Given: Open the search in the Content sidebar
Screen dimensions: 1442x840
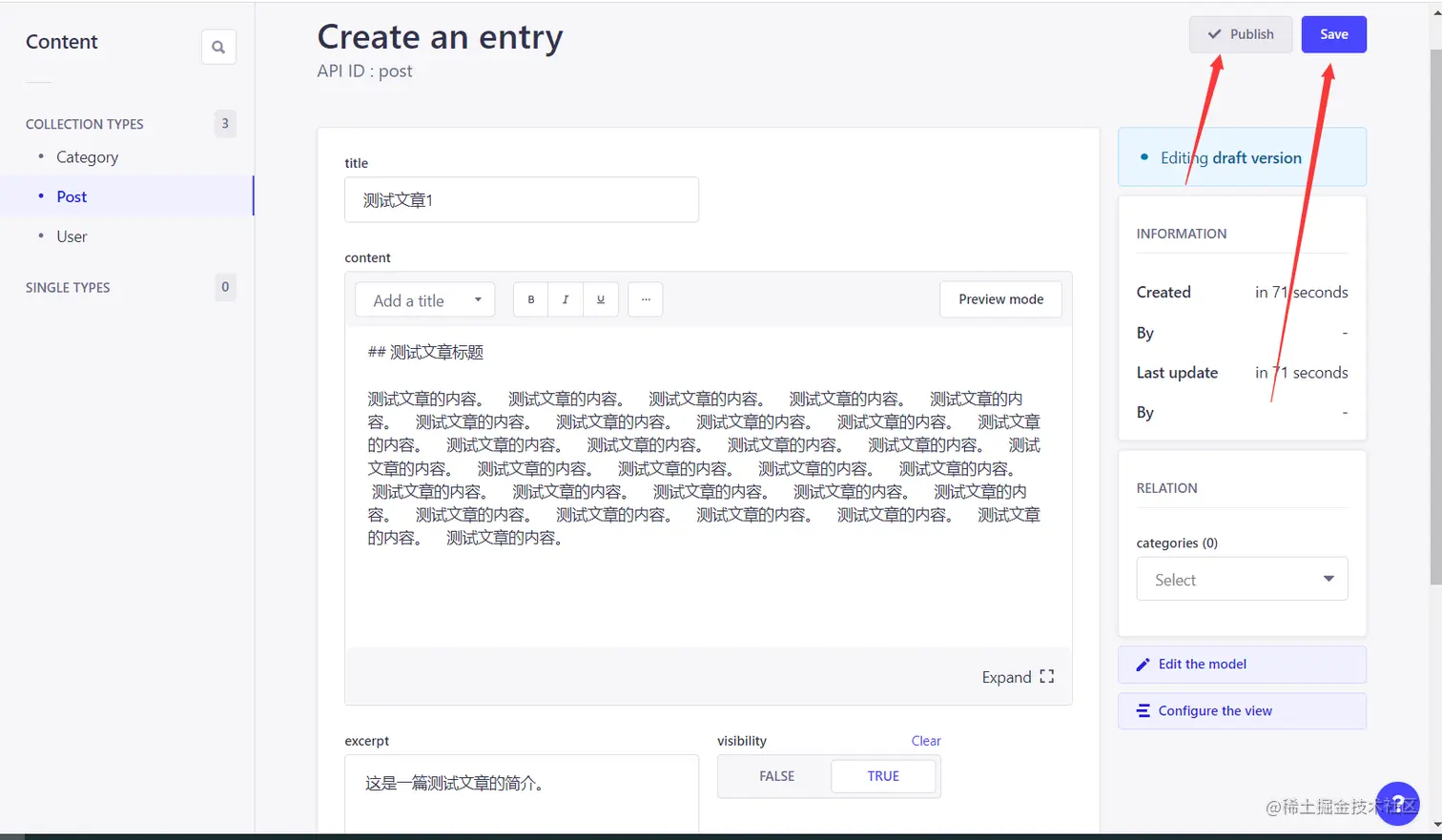Looking at the screenshot, I should 218,46.
